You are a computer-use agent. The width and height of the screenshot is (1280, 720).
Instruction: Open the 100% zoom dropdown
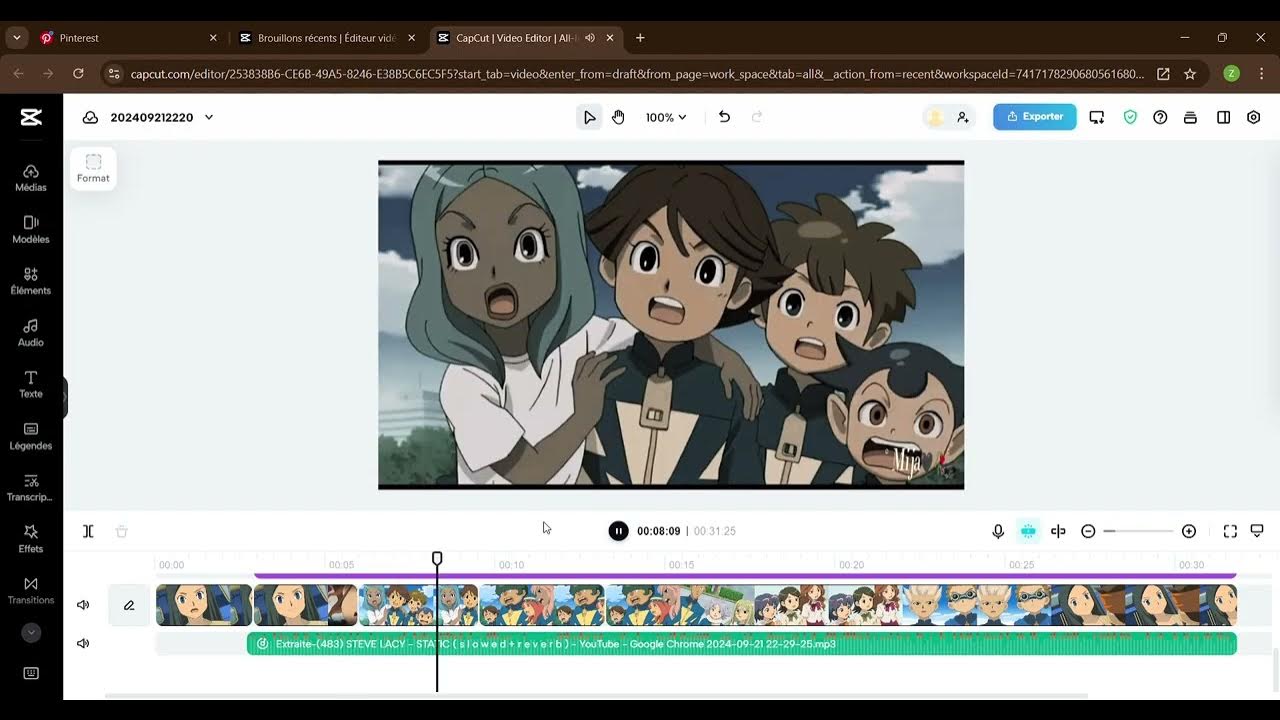pyautogui.click(x=666, y=117)
